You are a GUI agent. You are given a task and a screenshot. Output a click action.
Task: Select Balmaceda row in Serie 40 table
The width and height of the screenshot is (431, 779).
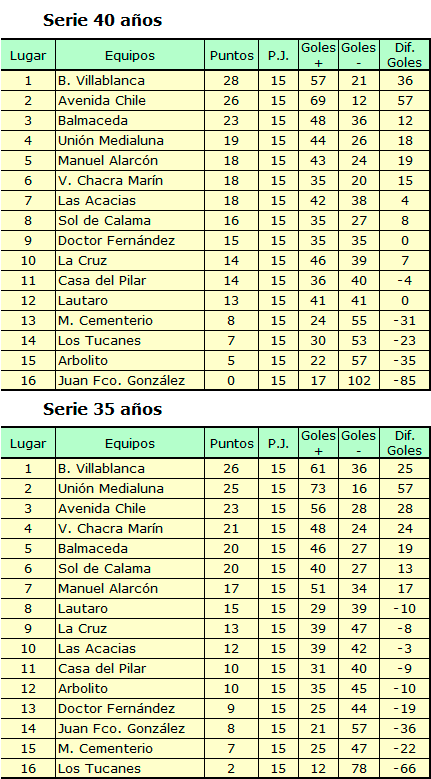[x=216, y=121]
